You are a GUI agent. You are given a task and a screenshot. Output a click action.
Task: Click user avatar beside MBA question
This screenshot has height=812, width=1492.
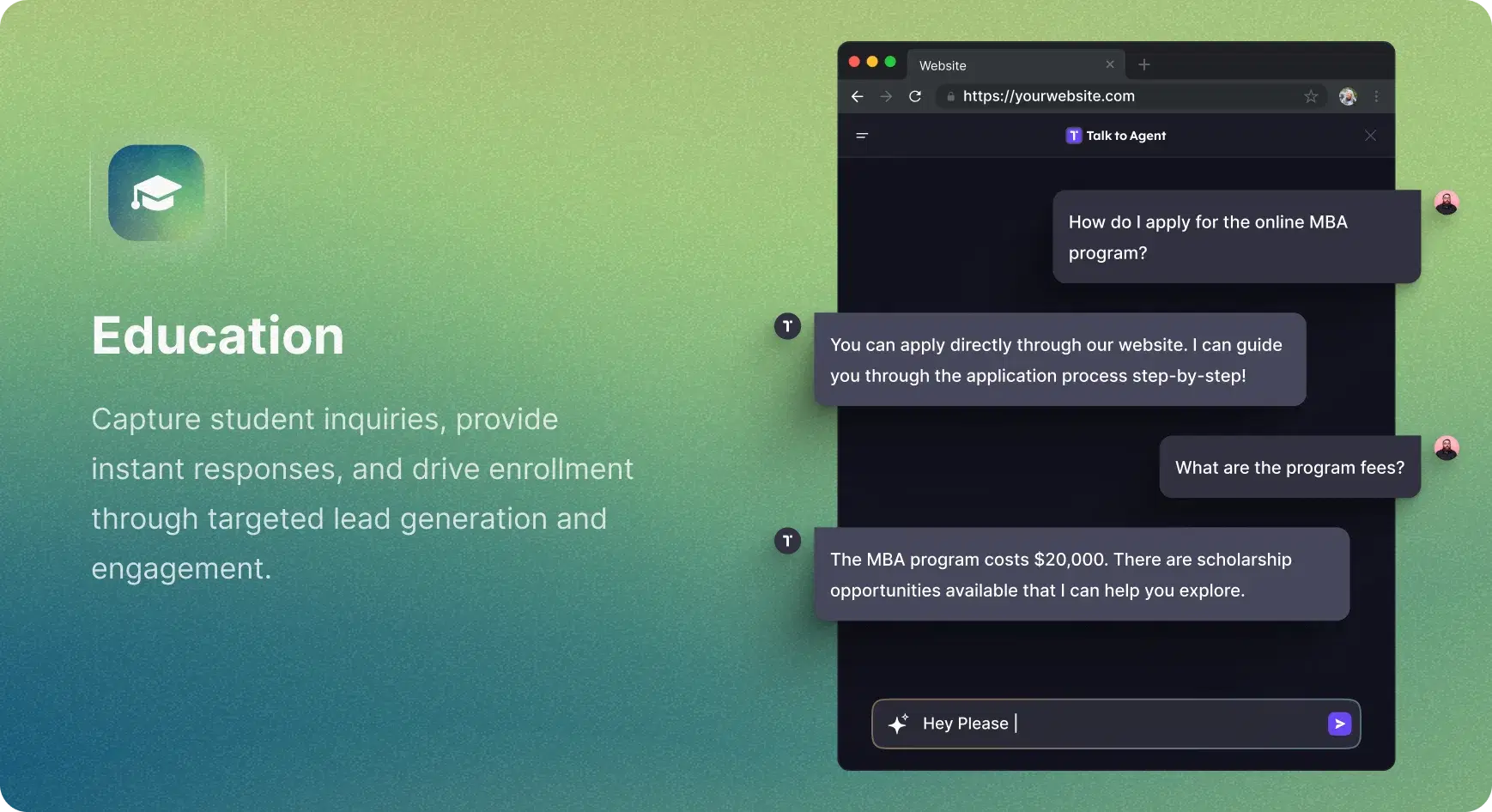1447,203
